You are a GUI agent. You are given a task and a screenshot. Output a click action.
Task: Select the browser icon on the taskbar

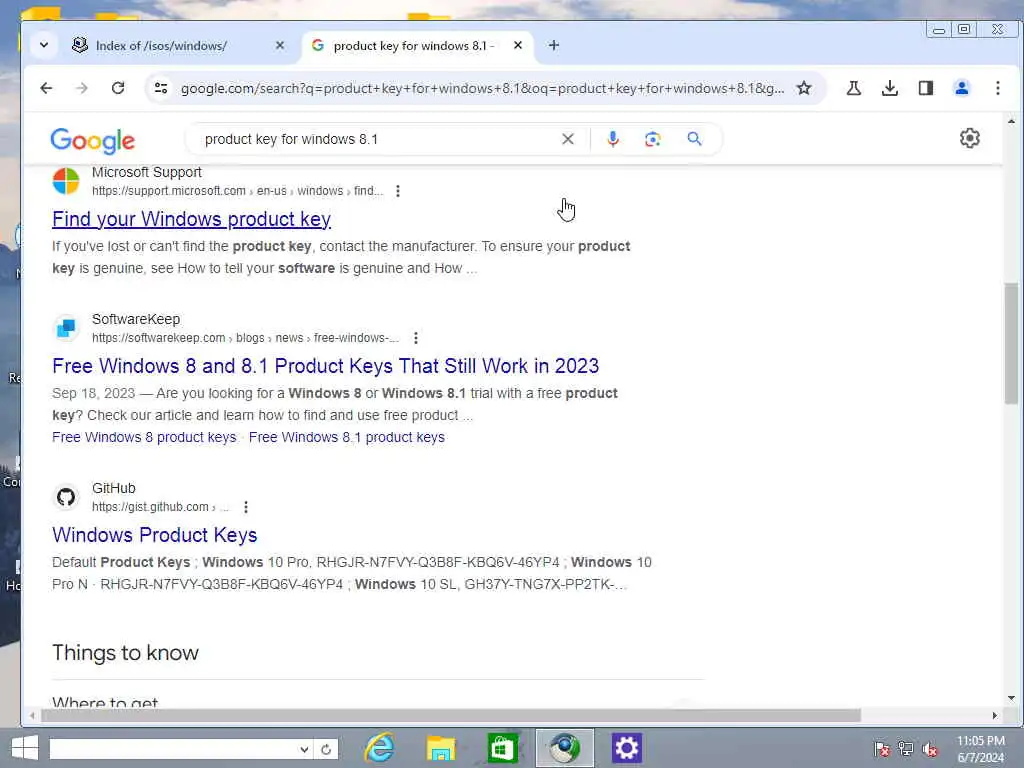[x=564, y=748]
